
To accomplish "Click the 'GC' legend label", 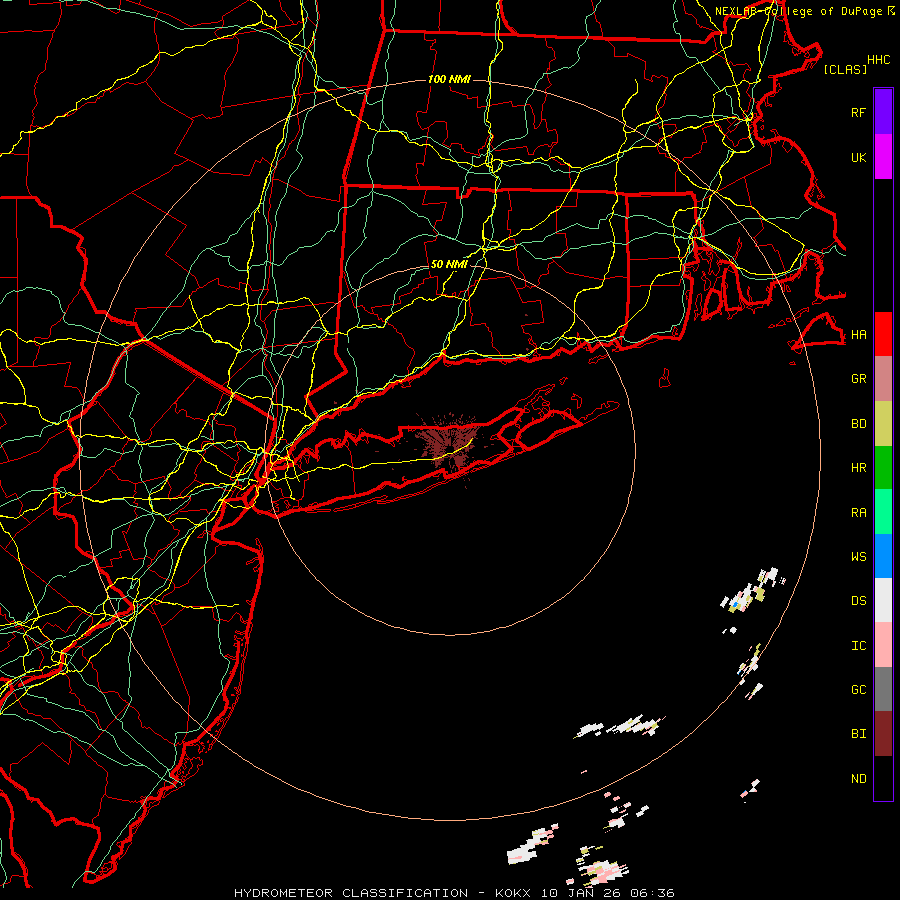I will [x=858, y=690].
